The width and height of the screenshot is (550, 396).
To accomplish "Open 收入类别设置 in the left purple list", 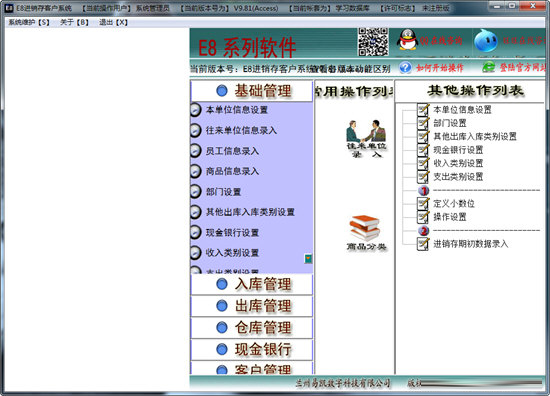I will click(232, 253).
